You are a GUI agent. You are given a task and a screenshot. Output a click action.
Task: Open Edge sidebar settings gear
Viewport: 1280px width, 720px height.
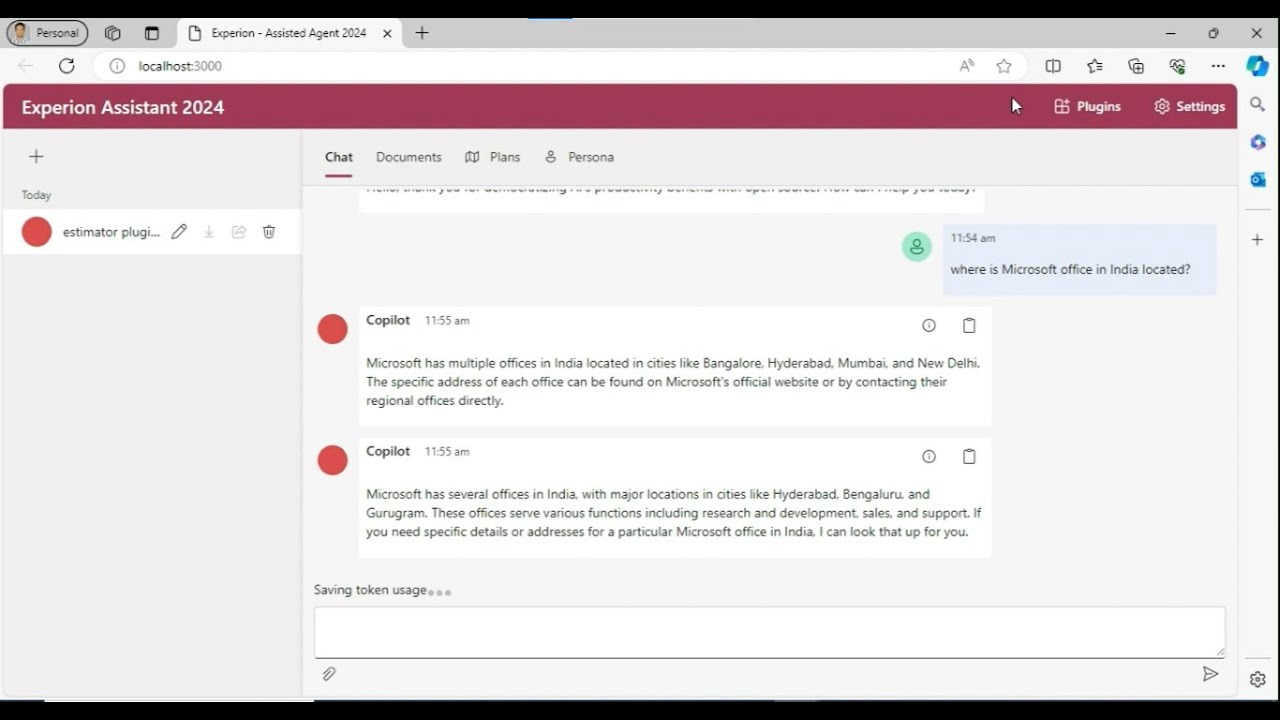pyautogui.click(x=1258, y=679)
